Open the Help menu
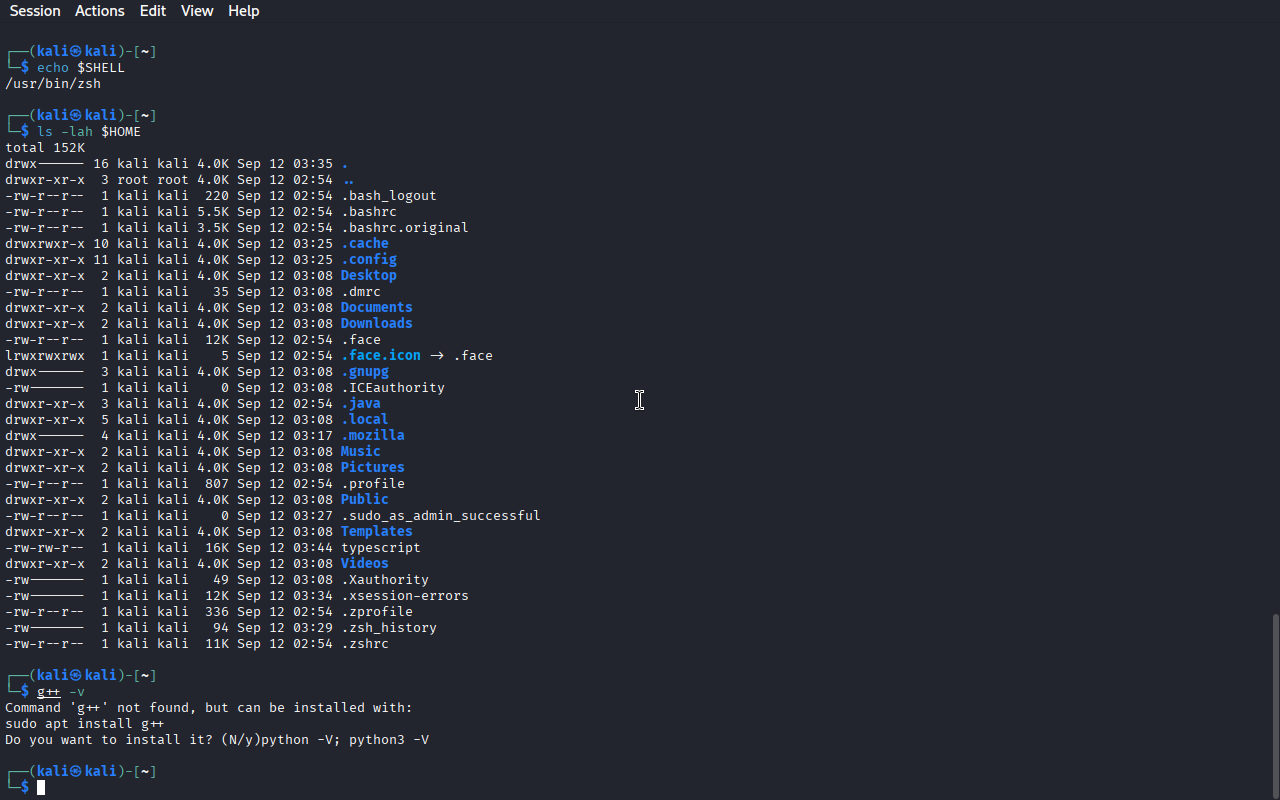This screenshot has height=800, width=1280. coord(243,11)
